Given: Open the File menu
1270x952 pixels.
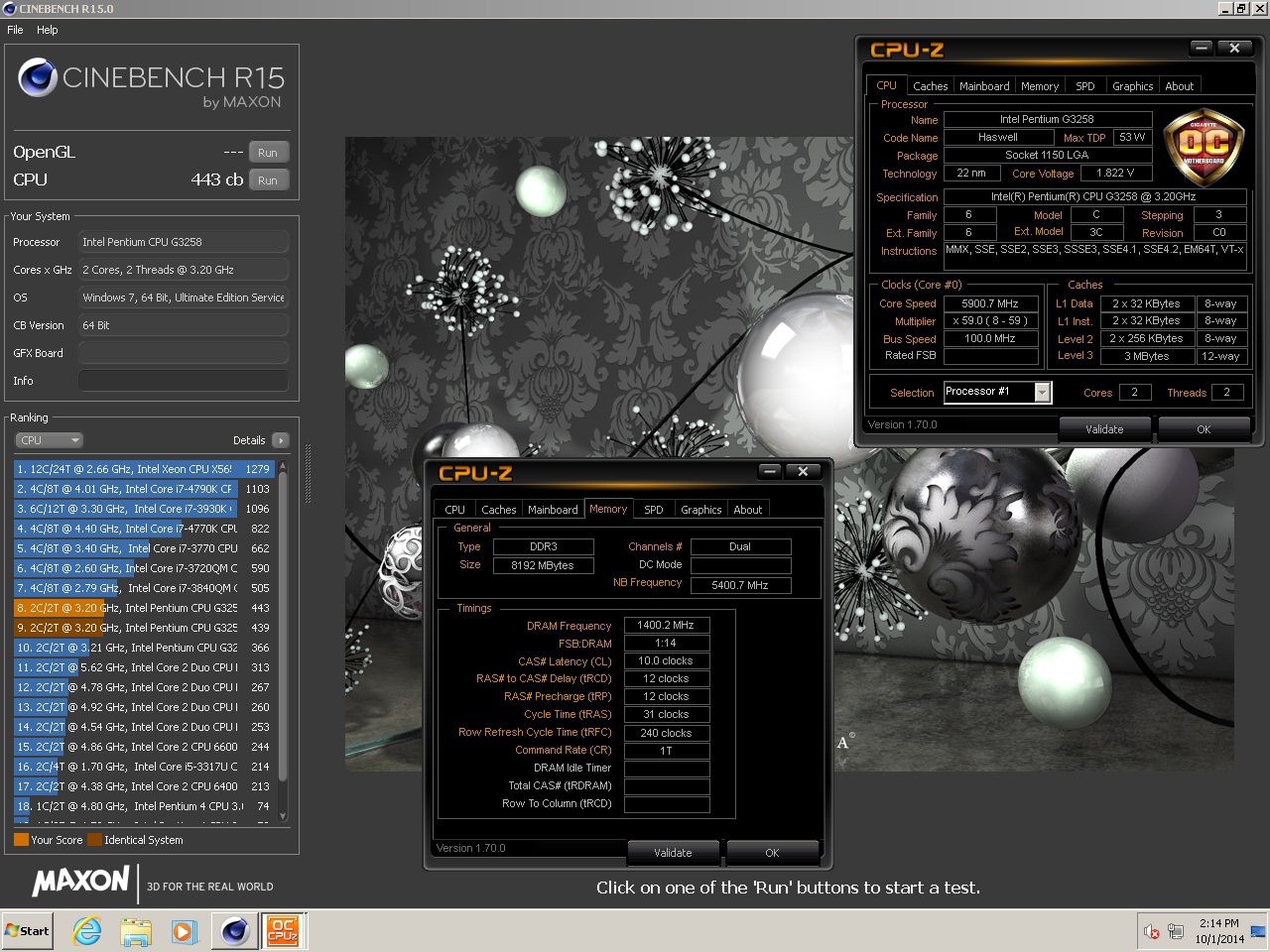Looking at the screenshot, I should coord(15,30).
